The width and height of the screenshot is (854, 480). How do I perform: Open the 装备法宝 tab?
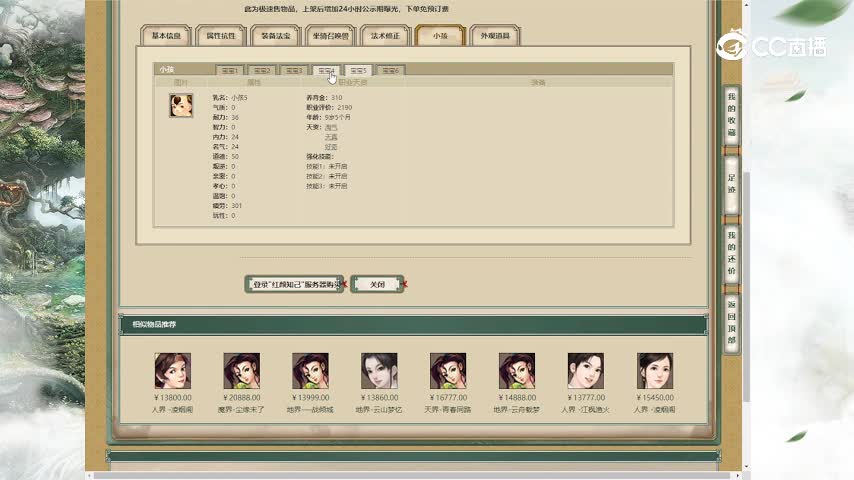point(276,35)
